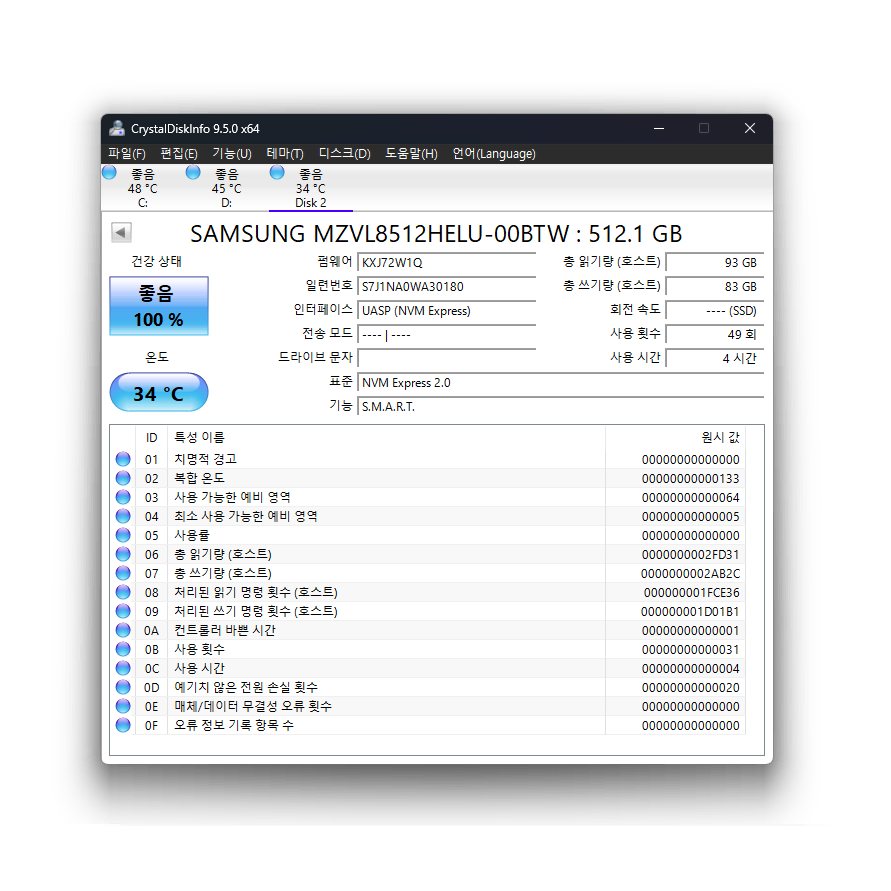
Task: Click the blue health dot above Disk 2
Action: pos(276,171)
